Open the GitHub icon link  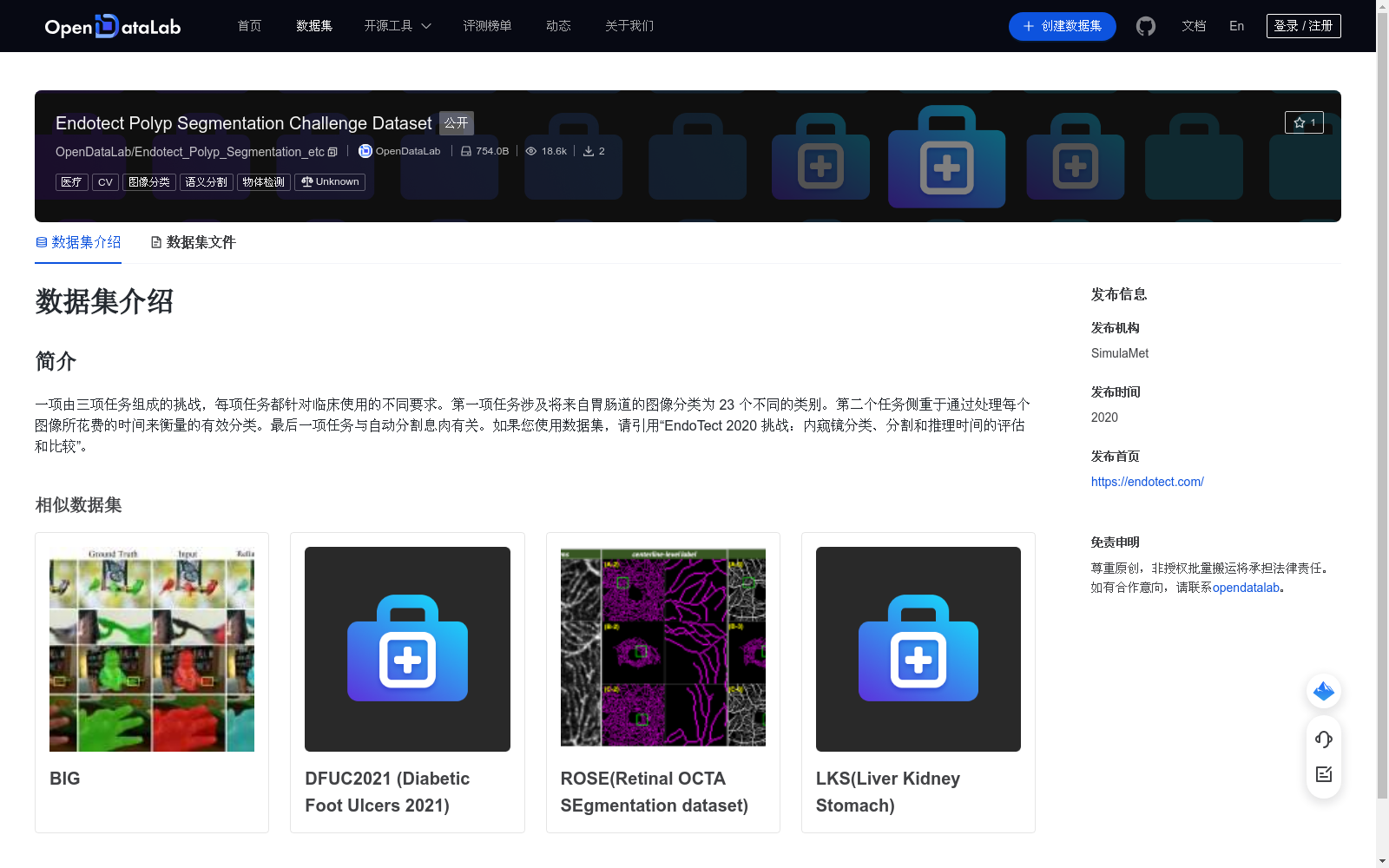pyautogui.click(x=1146, y=26)
